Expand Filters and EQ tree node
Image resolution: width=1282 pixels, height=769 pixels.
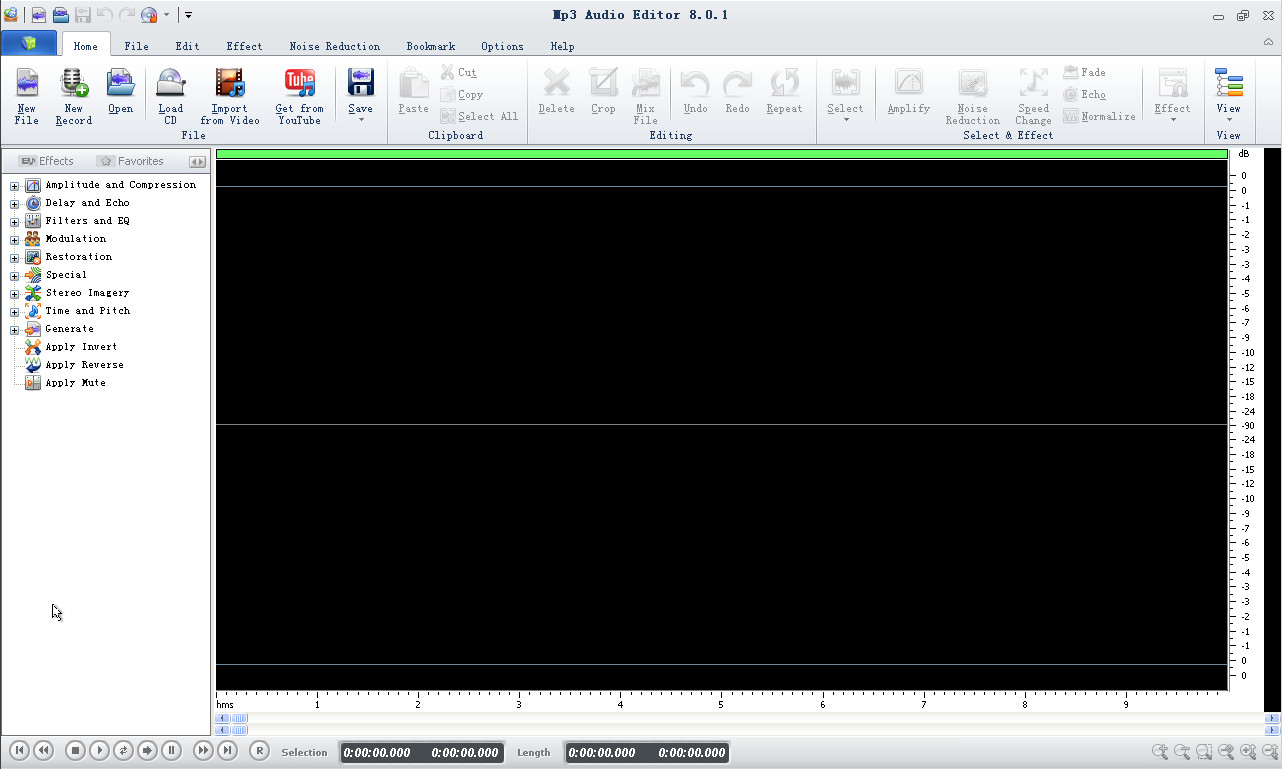(15, 222)
